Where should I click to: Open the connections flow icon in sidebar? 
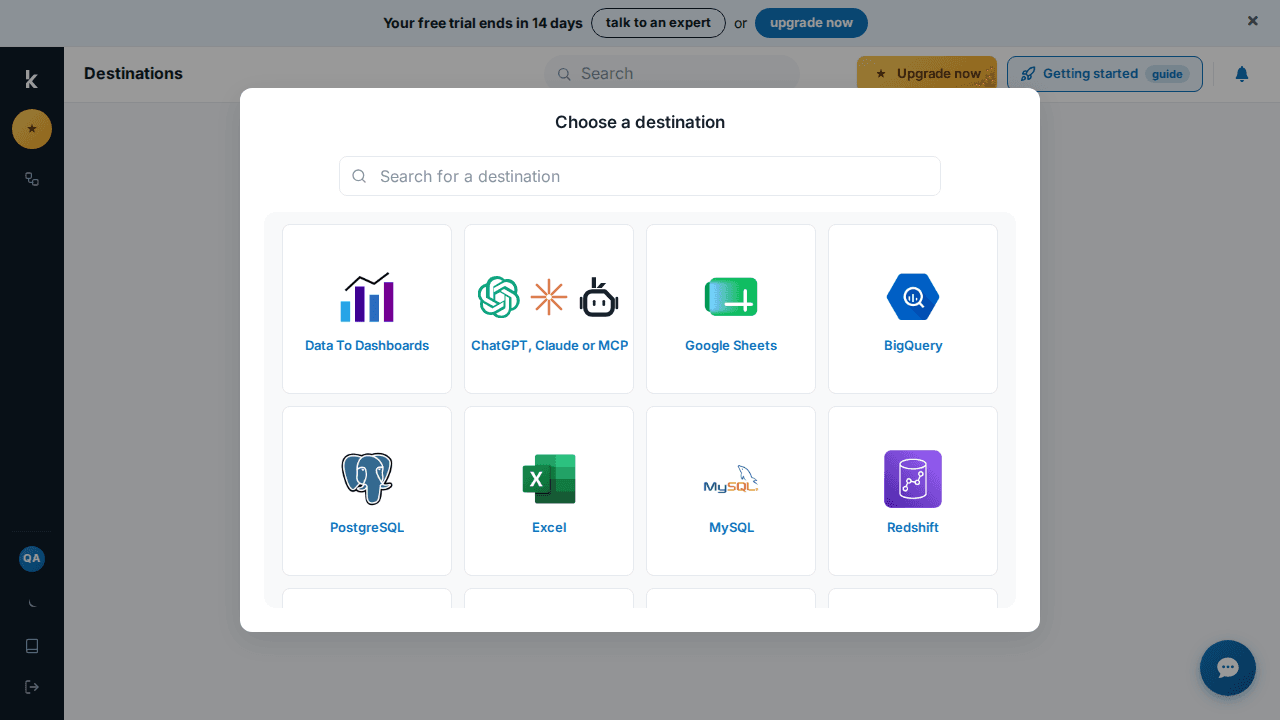coord(32,179)
